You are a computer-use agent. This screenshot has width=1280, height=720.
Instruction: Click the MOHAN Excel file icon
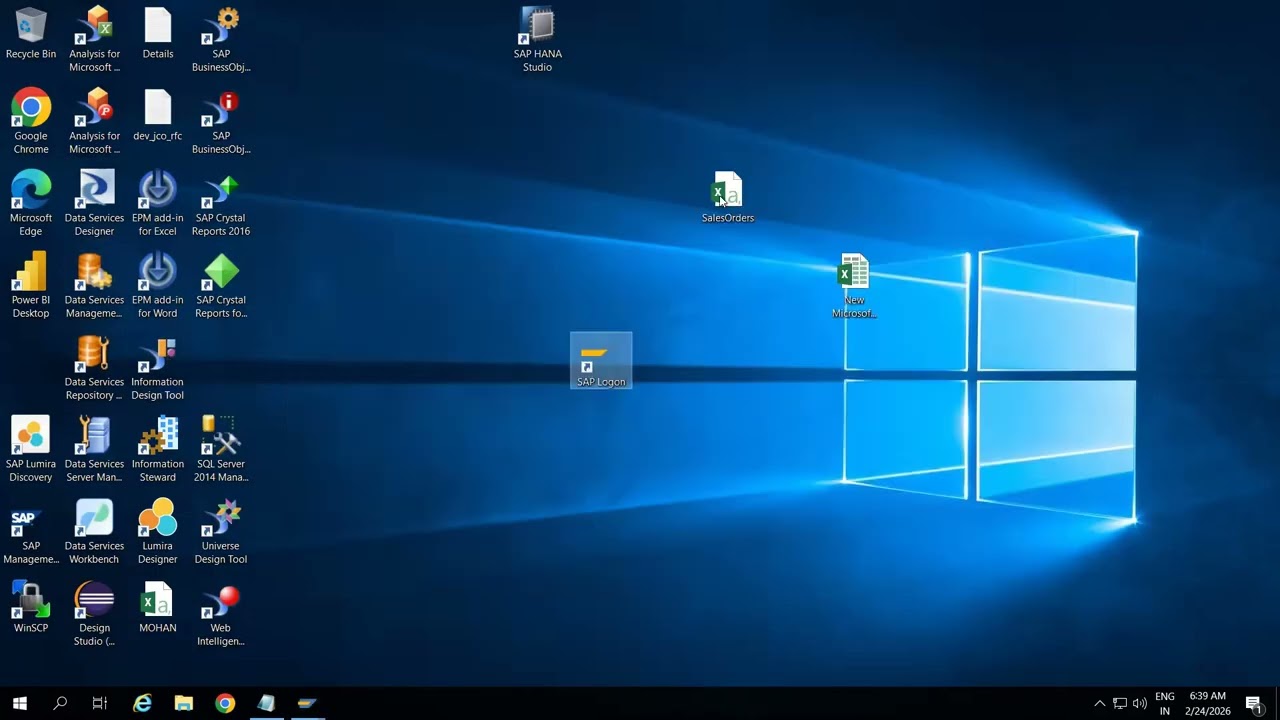point(158,608)
